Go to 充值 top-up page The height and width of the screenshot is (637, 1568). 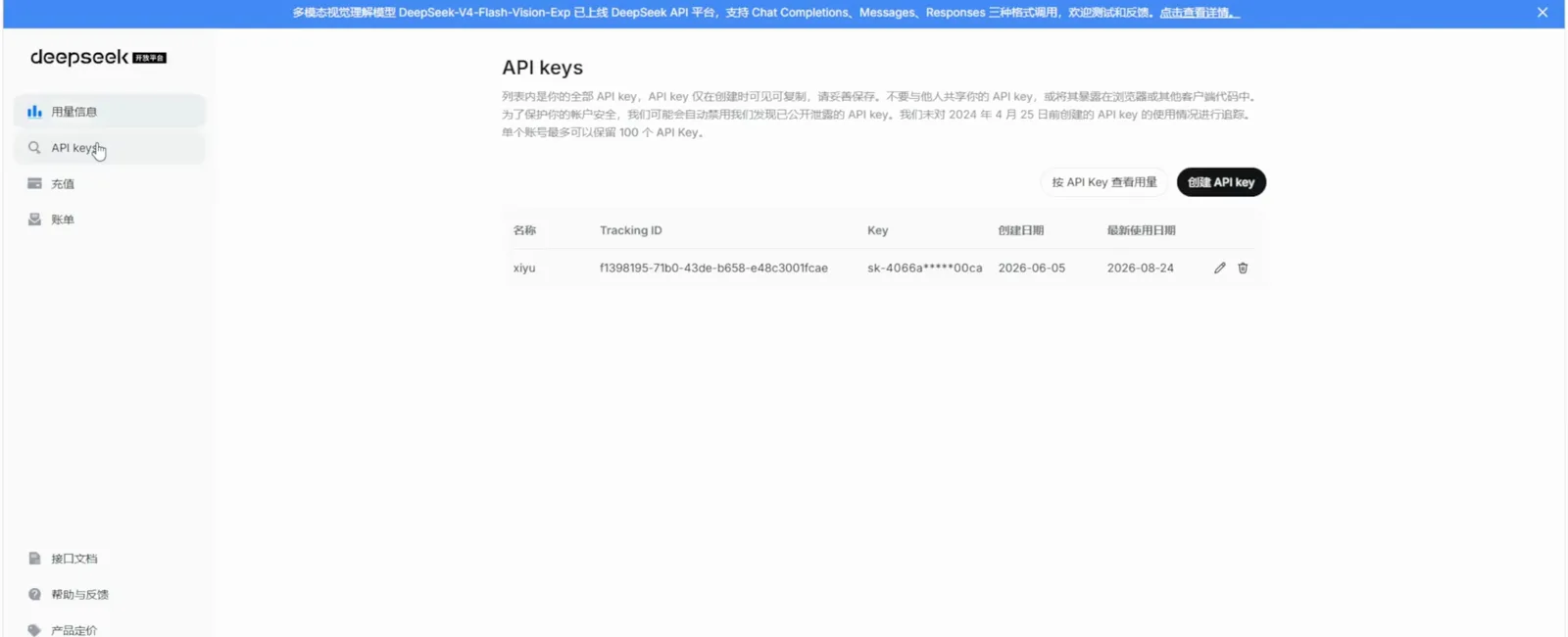coord(110,184)
